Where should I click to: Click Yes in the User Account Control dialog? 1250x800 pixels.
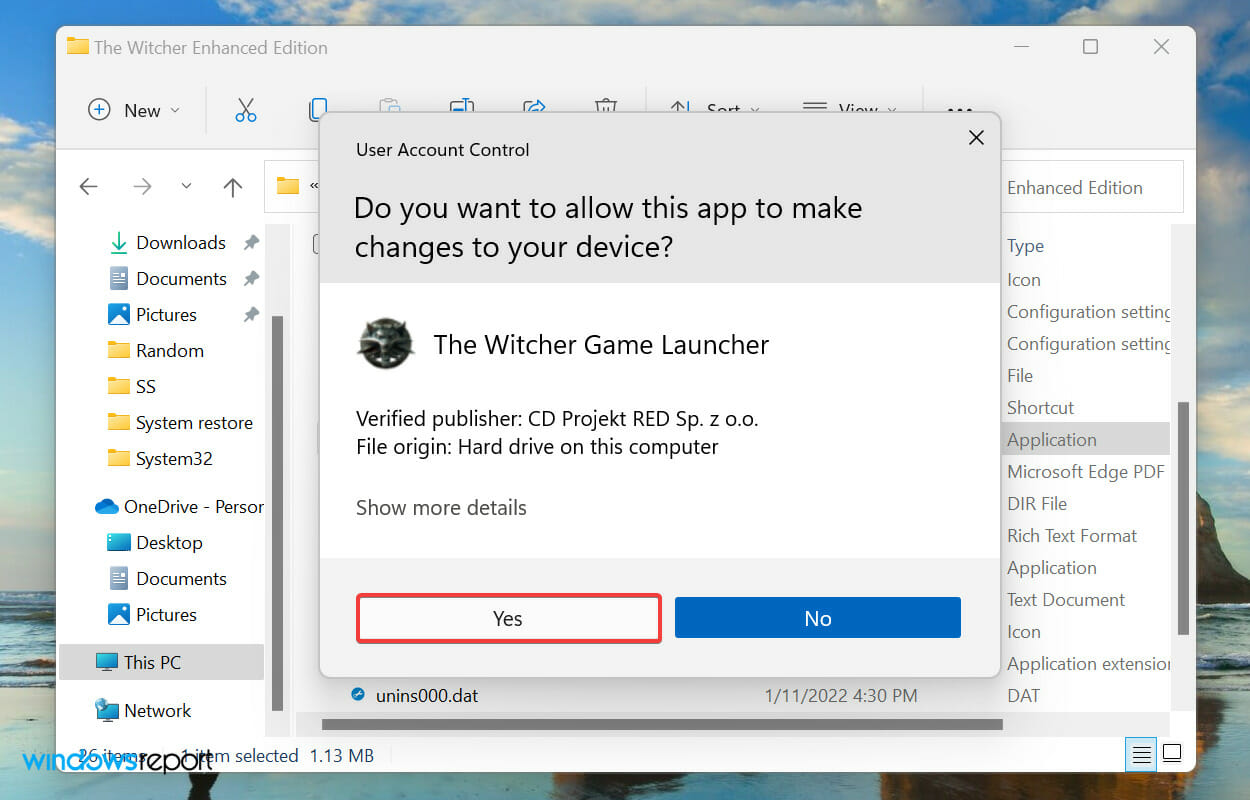coord(508,618)
